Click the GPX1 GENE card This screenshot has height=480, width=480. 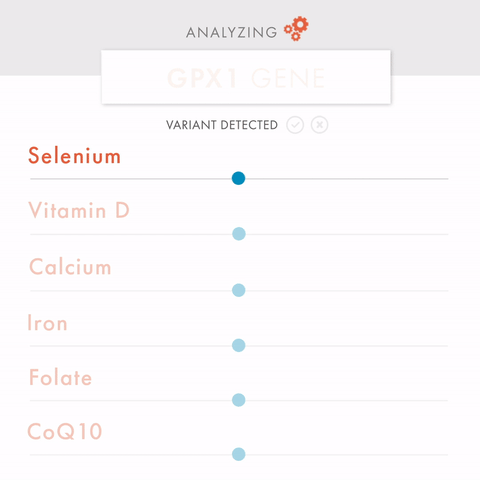246,77
